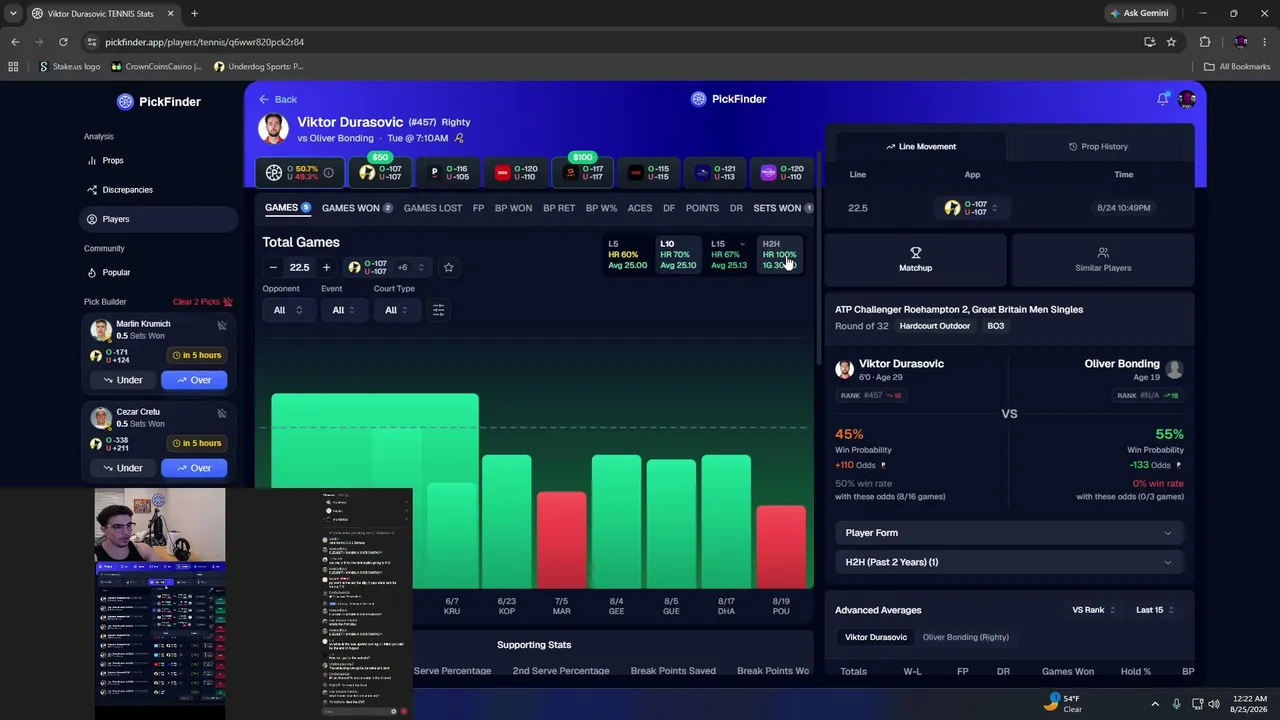The height and width of the screenshot is (720, 1280).
Task: Choose Under for Martin Krumich
Action: click(122, 380)
